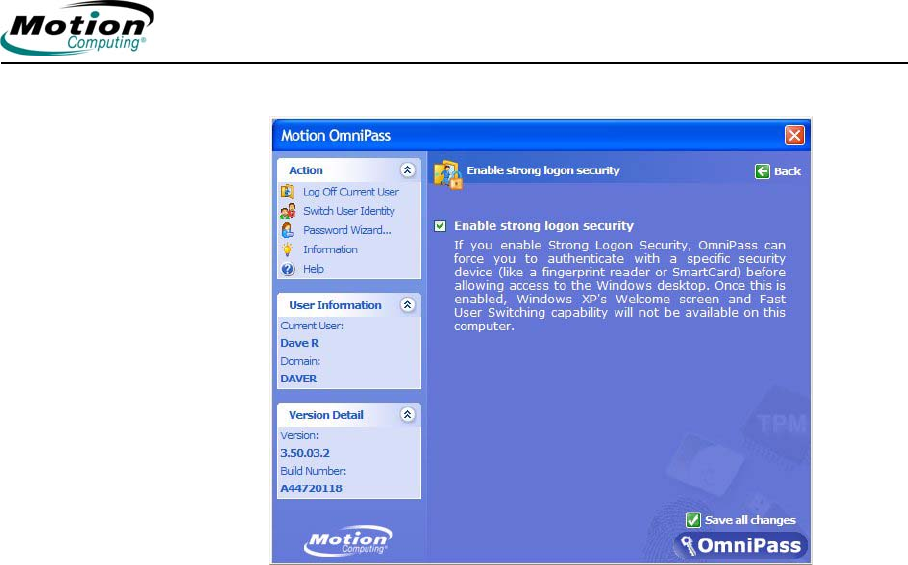Click the Log Off Current User icon

point(287,191)
